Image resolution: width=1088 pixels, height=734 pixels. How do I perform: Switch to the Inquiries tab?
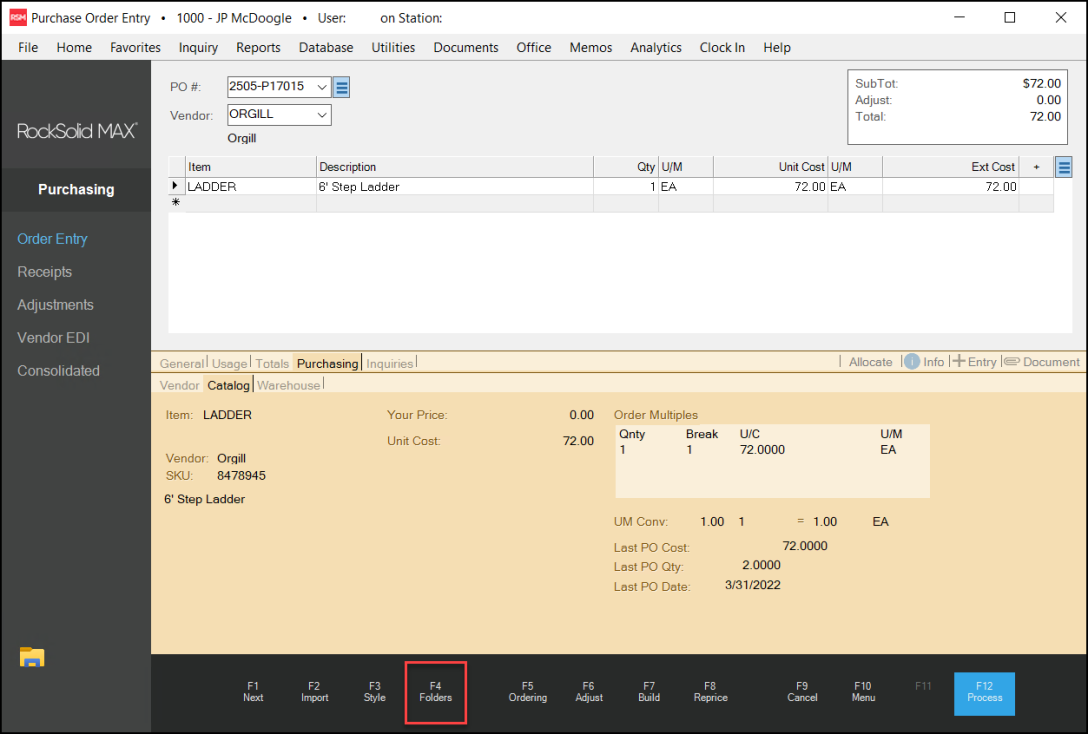tap(389, 364)
